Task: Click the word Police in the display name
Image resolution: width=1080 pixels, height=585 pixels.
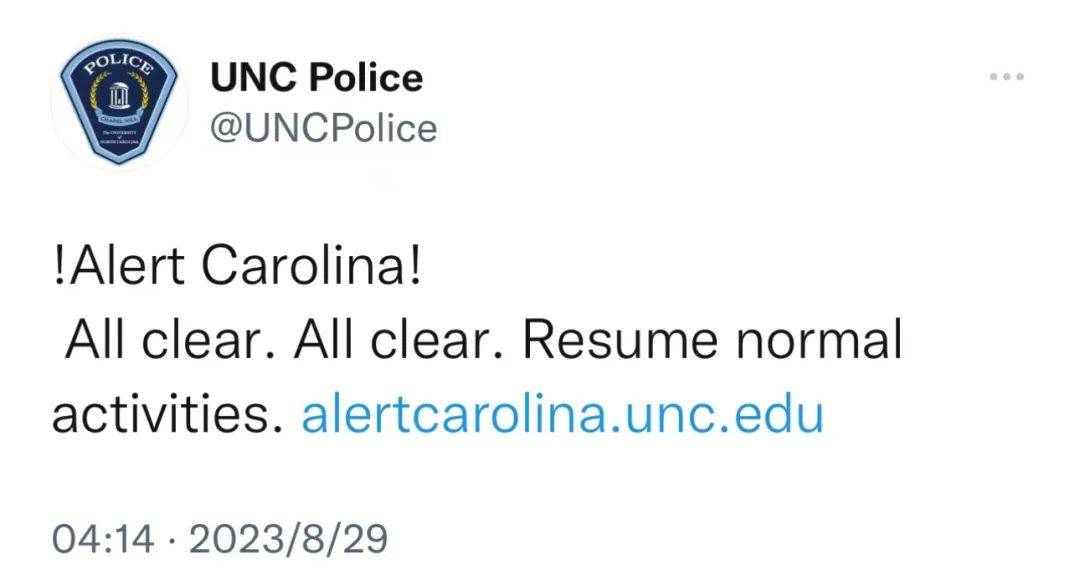Action: tap(366, 77)
